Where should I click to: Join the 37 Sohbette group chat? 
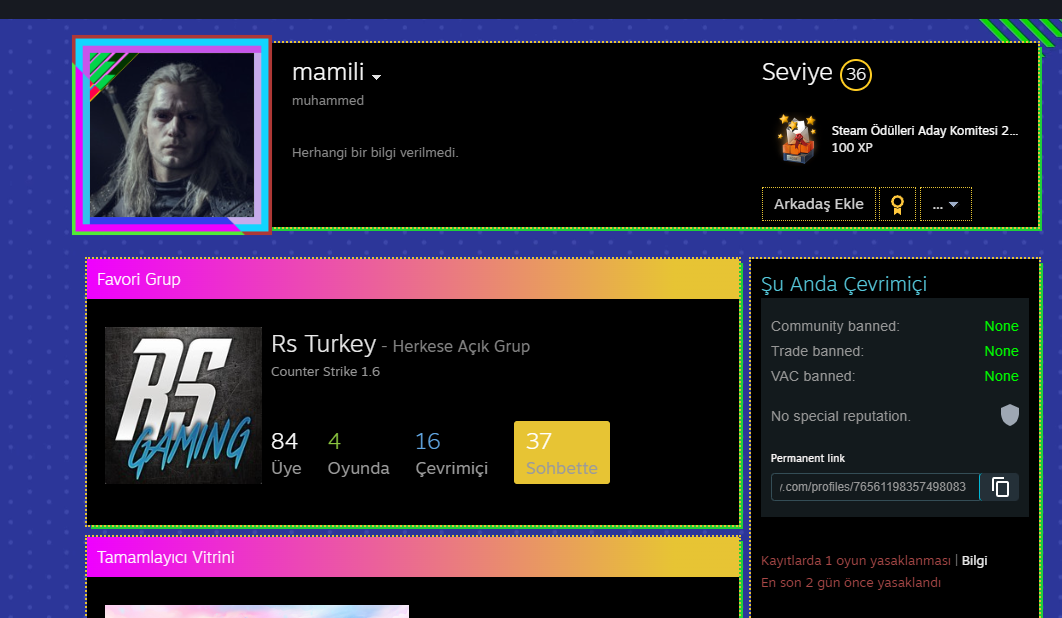[561, 453]
